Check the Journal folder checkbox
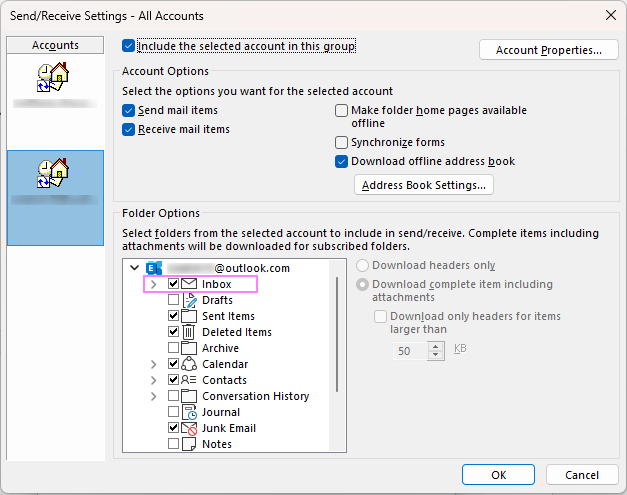Viewport: 627px width, 495px height. (x=173, y=411)
